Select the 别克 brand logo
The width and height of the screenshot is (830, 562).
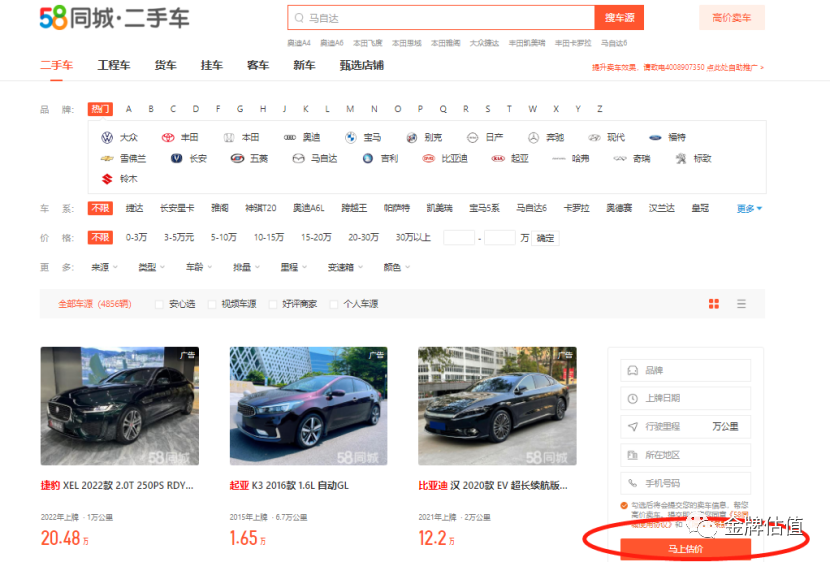(x=412, y=138)
